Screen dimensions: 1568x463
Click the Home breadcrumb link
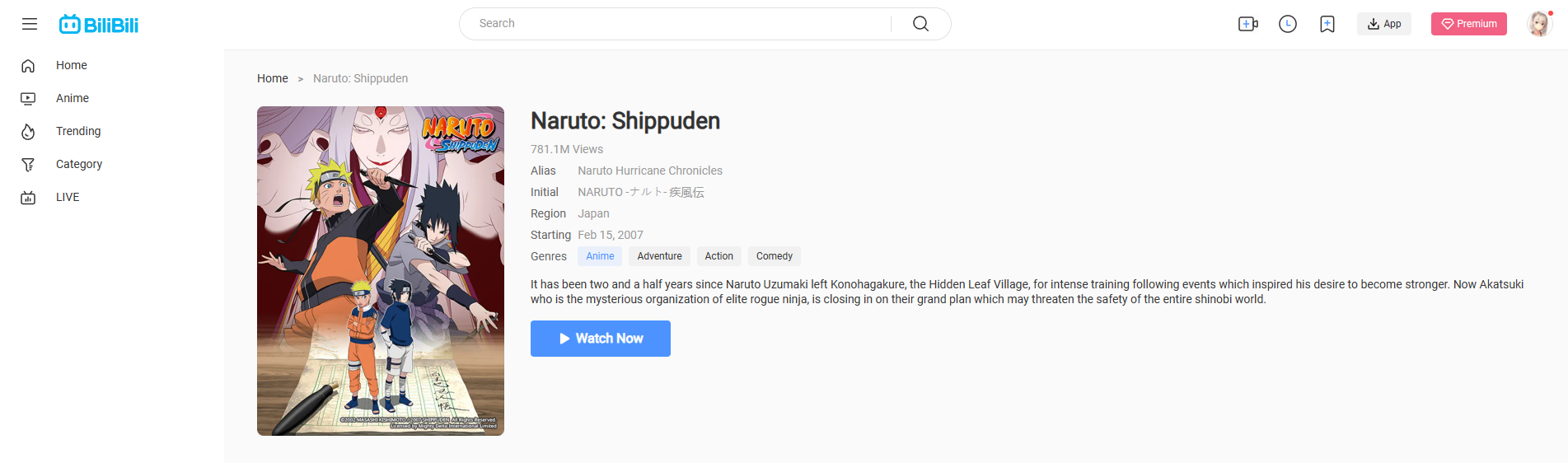pos(272,78)
